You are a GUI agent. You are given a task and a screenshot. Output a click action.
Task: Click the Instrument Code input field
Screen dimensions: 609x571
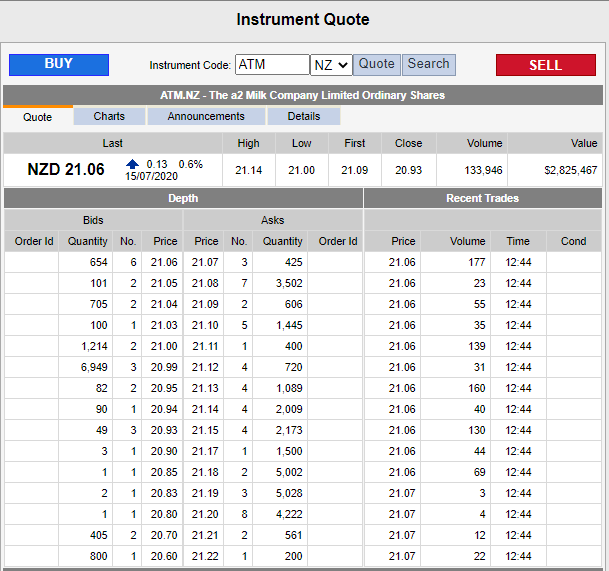pos(272,64)
